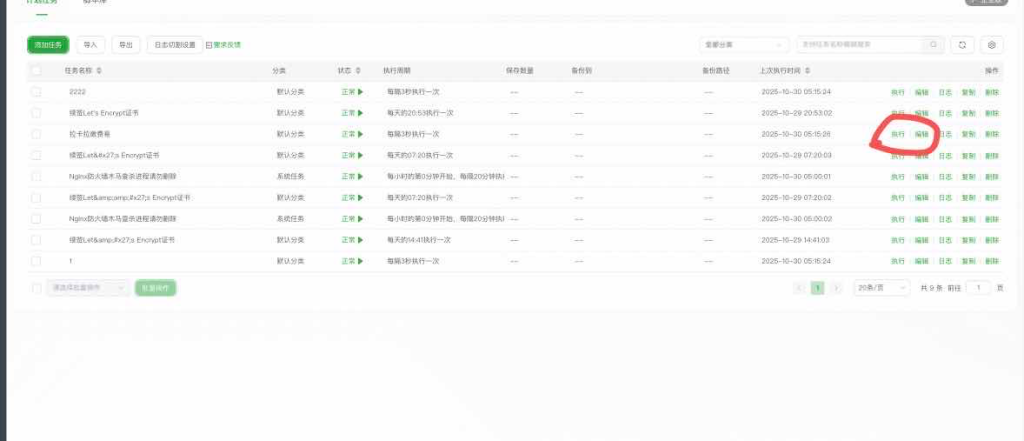Click the time 2025-10-30 05:15:26
Image resolution: width=1024 pixels, height=441 pixels.
point(796,135)
